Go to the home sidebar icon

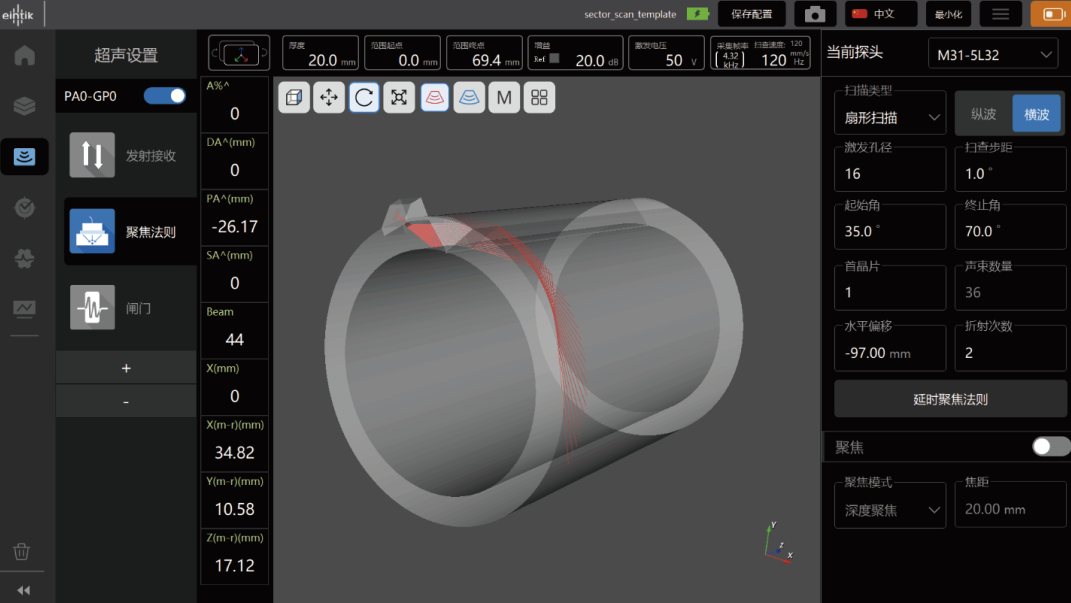tap(24, 55)
